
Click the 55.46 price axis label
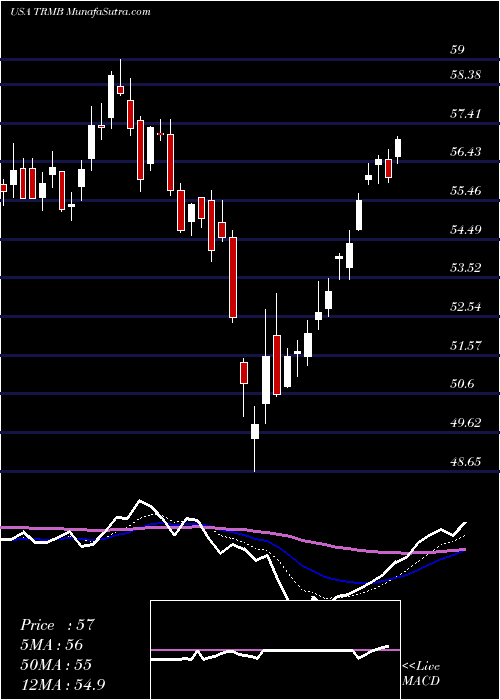(x=466, y=192)
